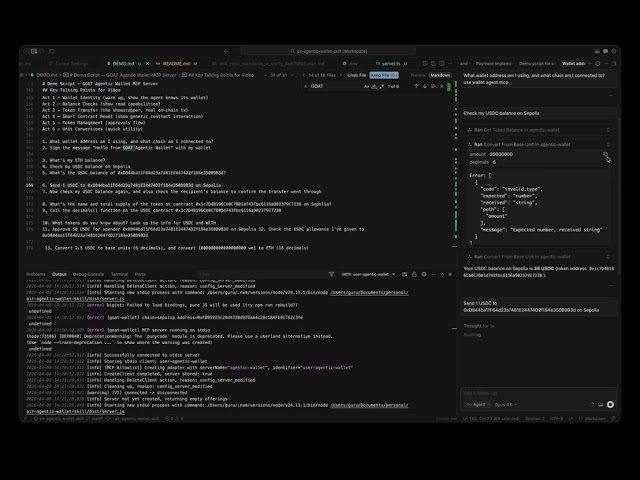Click the Undo File button
Viewport: 640px width, 480px height.
[x=355, y=75]
